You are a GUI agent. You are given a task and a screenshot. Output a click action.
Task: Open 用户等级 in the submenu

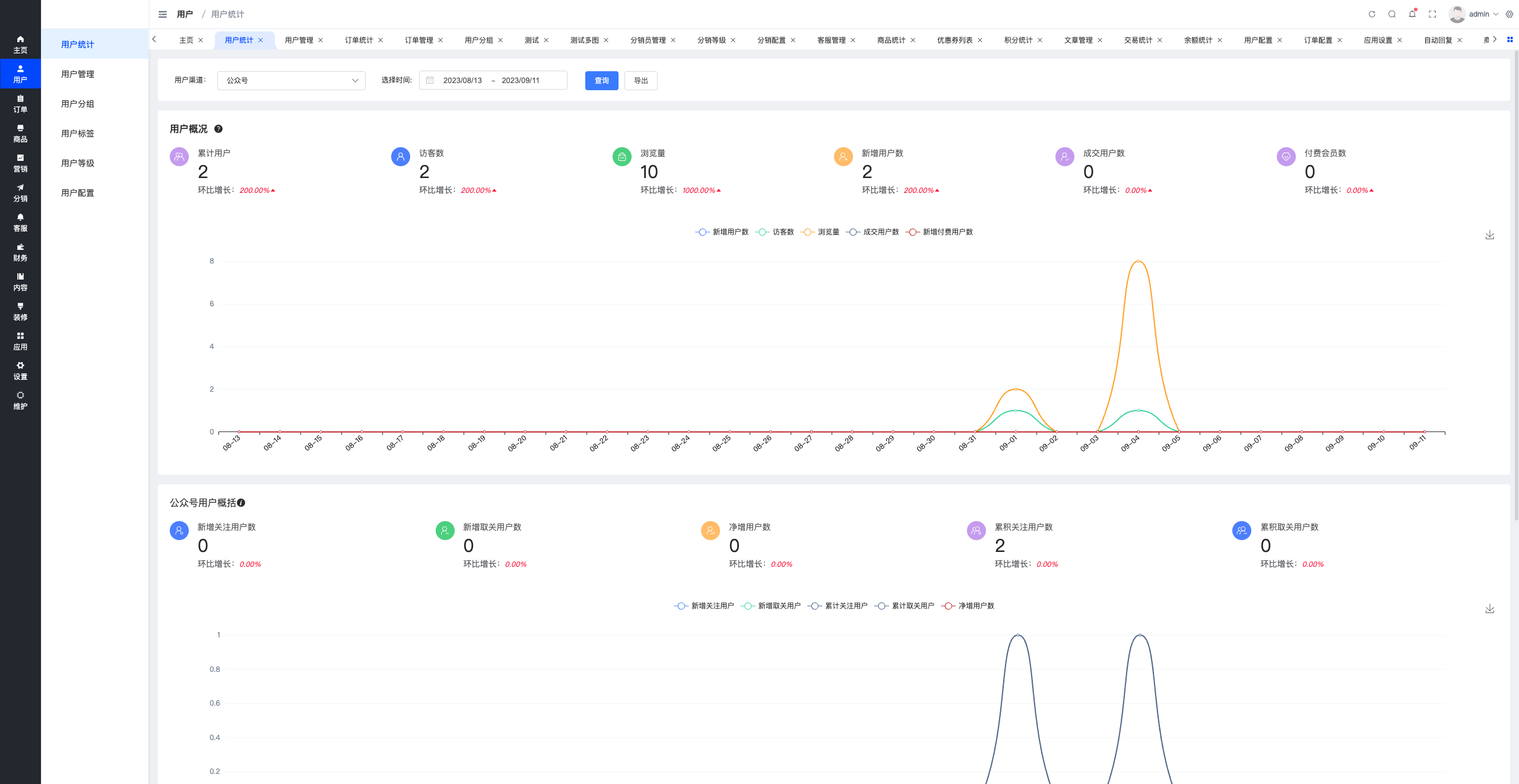point(95,163)
